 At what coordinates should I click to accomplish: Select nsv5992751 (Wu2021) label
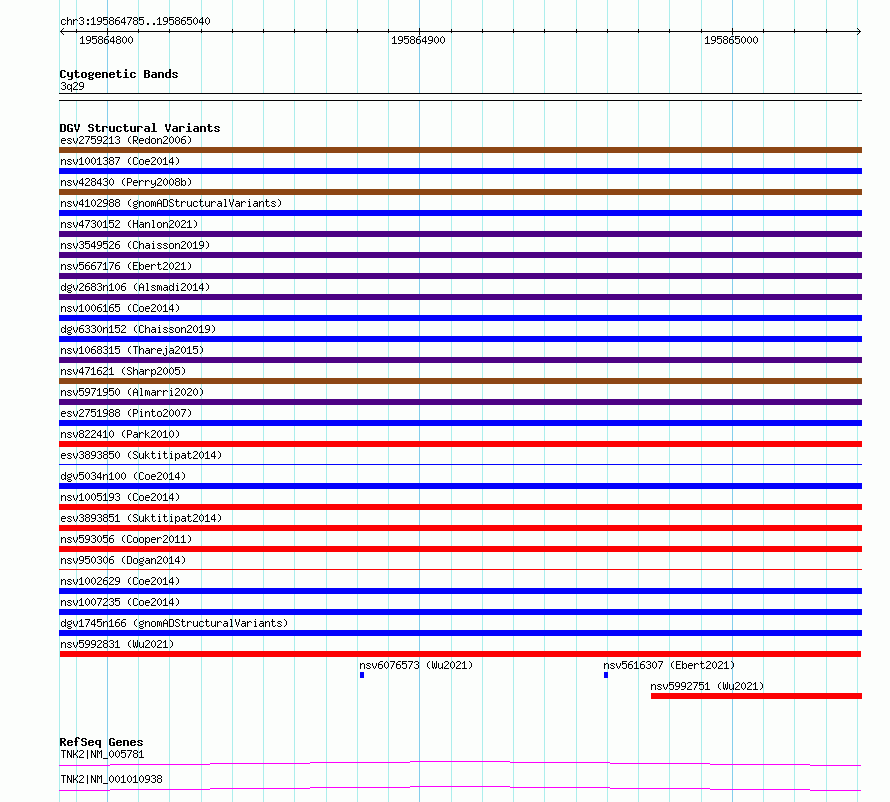point(707,686)
